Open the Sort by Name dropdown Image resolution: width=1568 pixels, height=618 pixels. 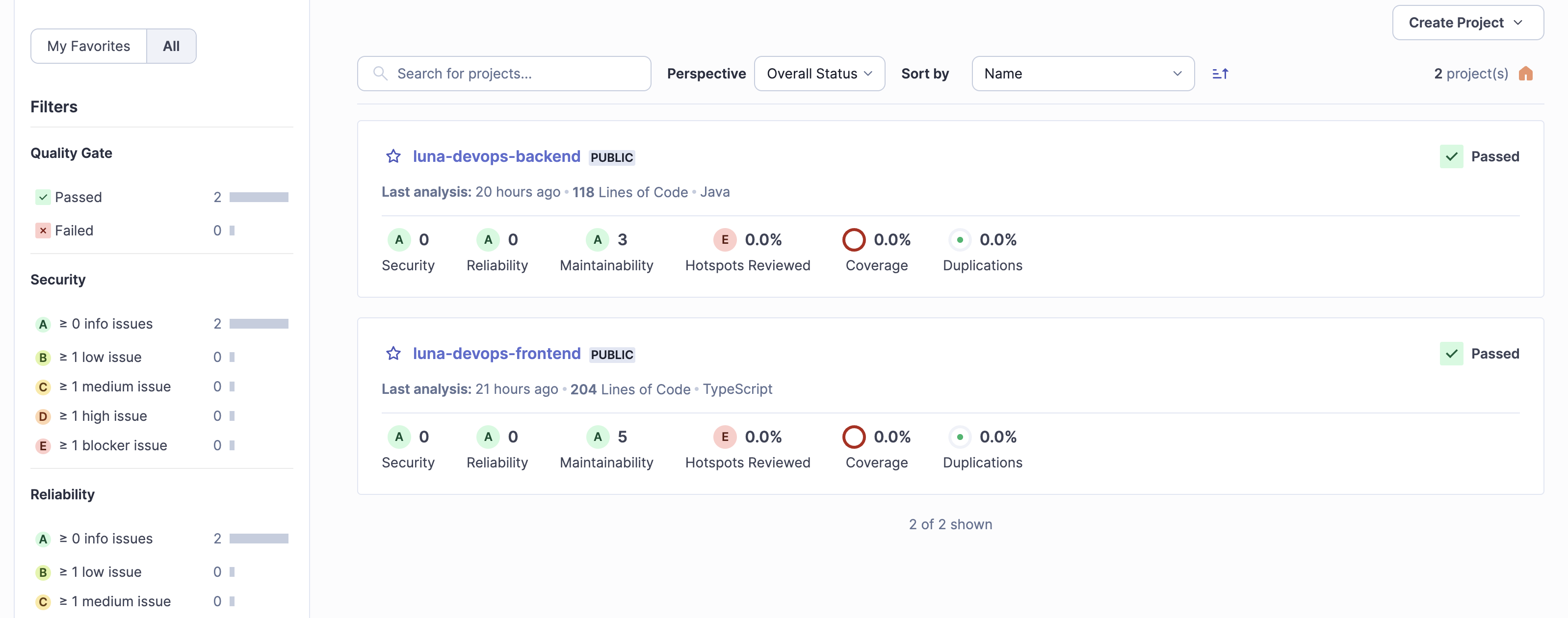(x=1082, y=74)
